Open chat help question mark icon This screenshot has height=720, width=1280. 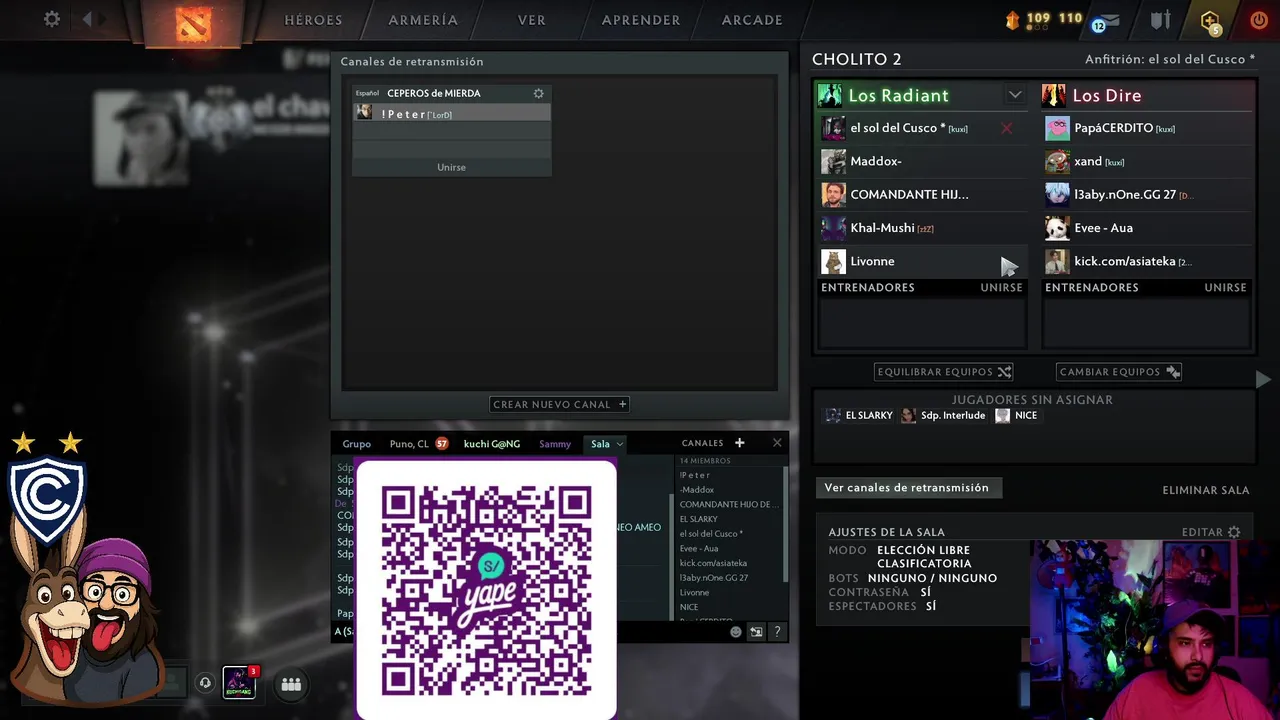[777, 632]
